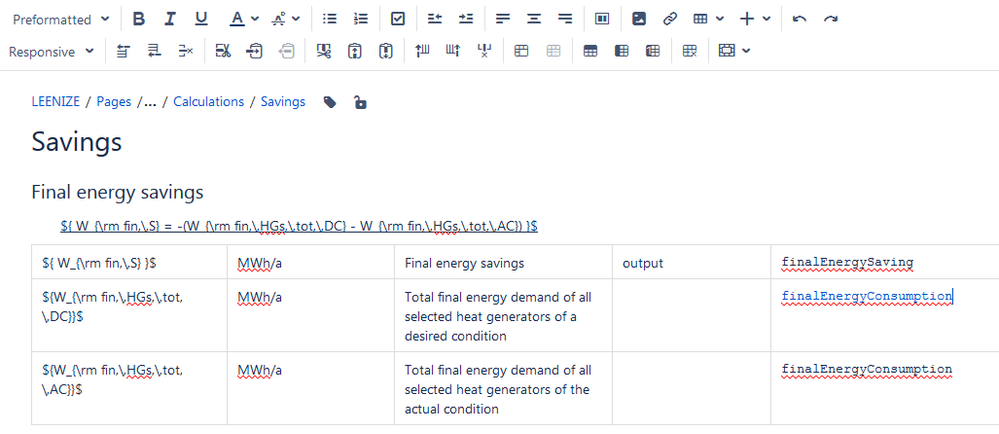999x434 pixels.
Task: Paste the table column
Action: (386, 52)
